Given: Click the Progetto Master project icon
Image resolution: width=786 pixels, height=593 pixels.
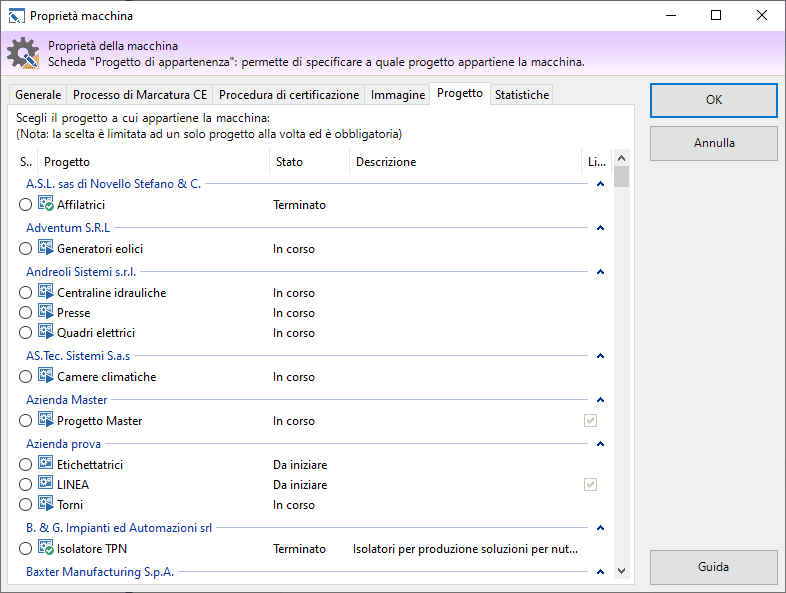Looking at the screenshot, I should pyautogui.click(x=45, y=421).
